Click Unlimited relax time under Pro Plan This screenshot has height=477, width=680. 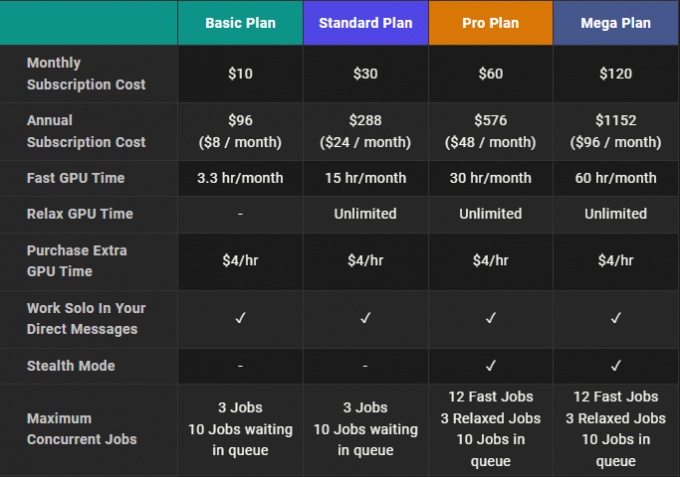pyautogui.click(x=490, y=214)
